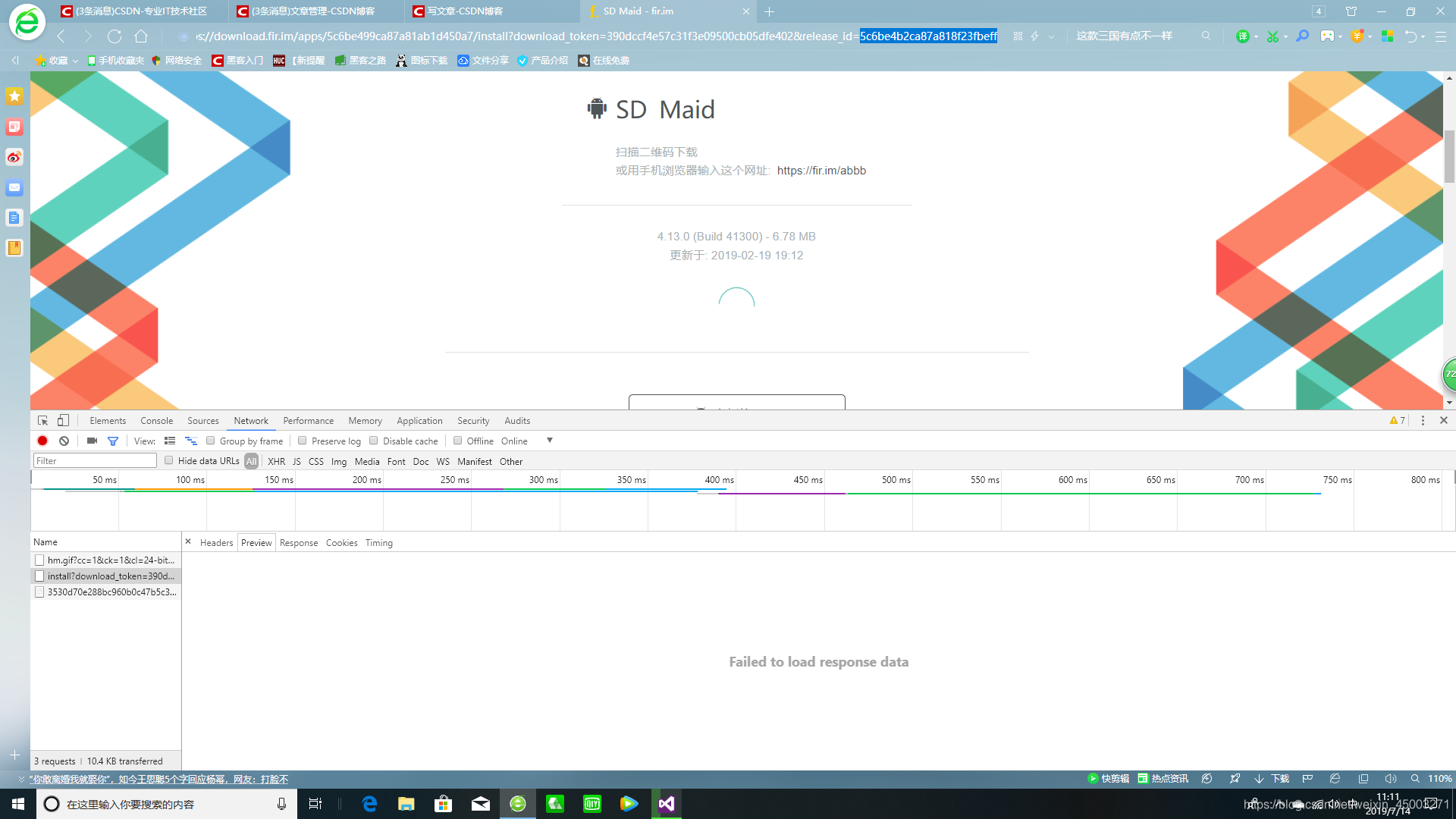Viewport: 1456px width, 819px height.
Task: Switch to the Console tab
Action: (x=157, y=421)
